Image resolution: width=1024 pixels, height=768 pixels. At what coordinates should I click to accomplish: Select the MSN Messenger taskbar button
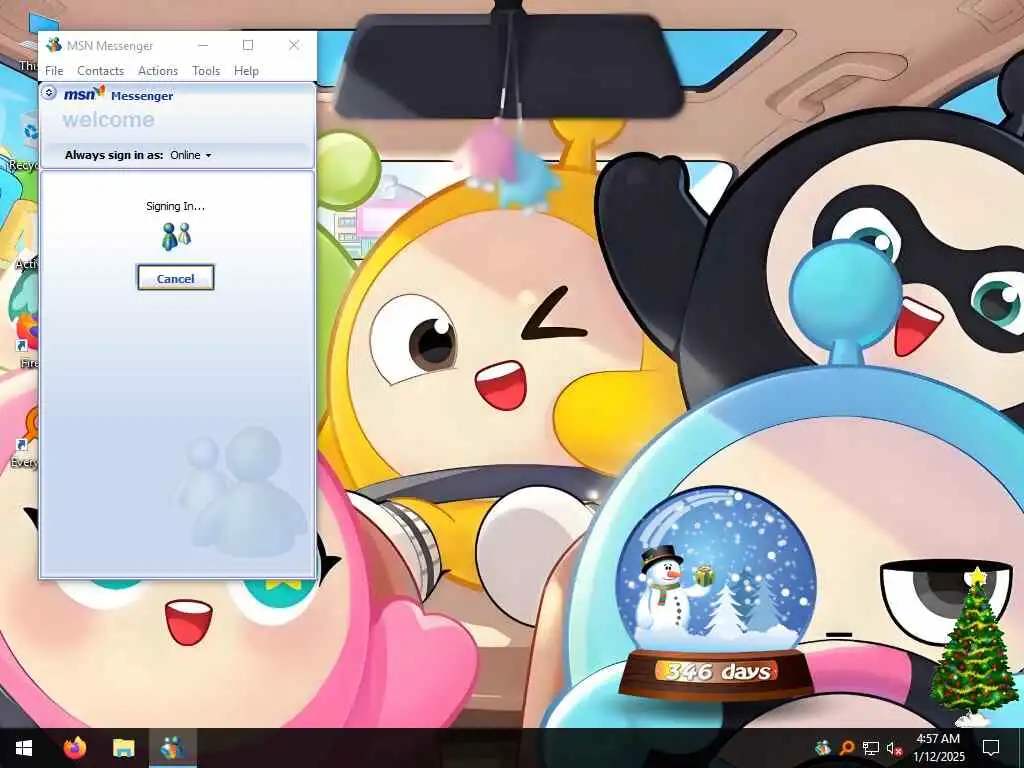172,748
